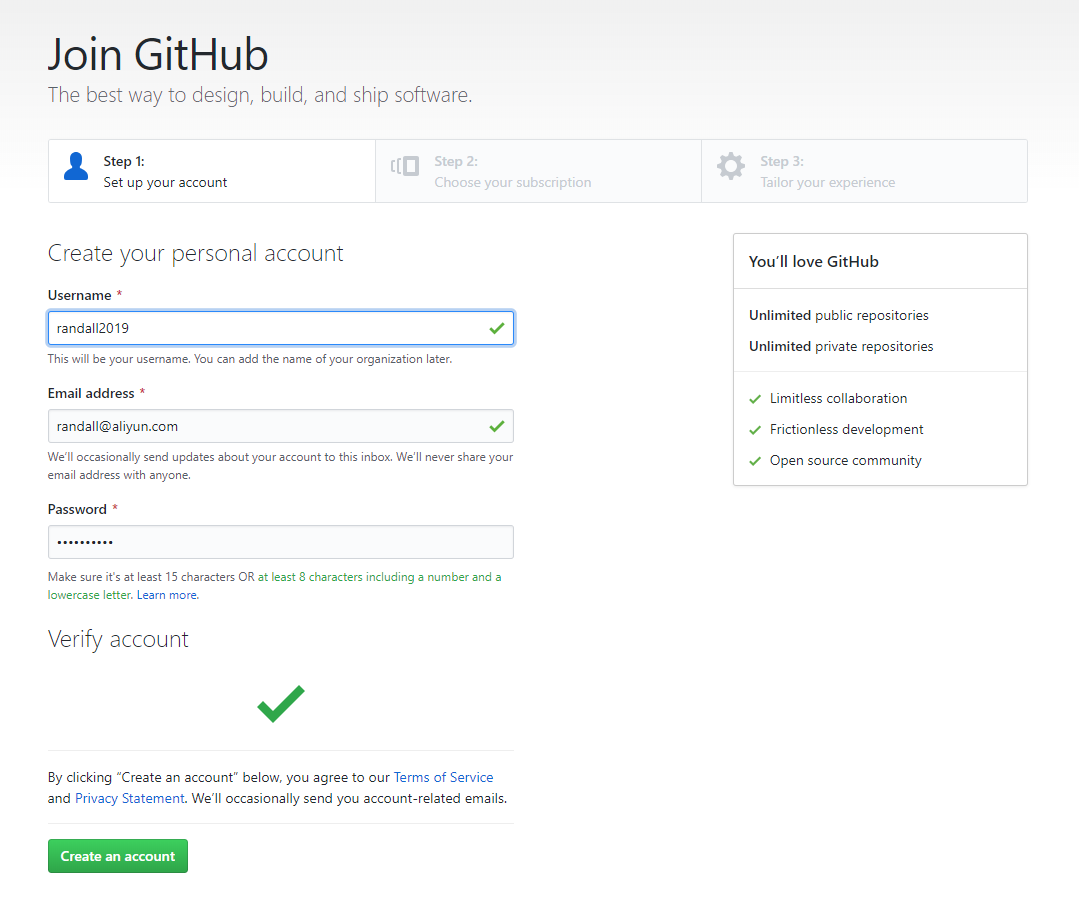This screenshot has height=912, width=1079.
Task: Click the Step 2 subscription icon
Action: click(405, 166)
